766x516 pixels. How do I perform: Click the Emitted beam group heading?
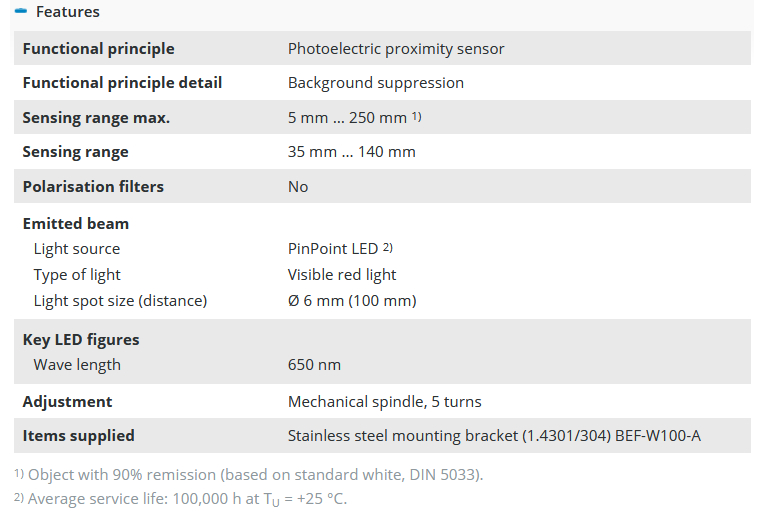(76, 223)
